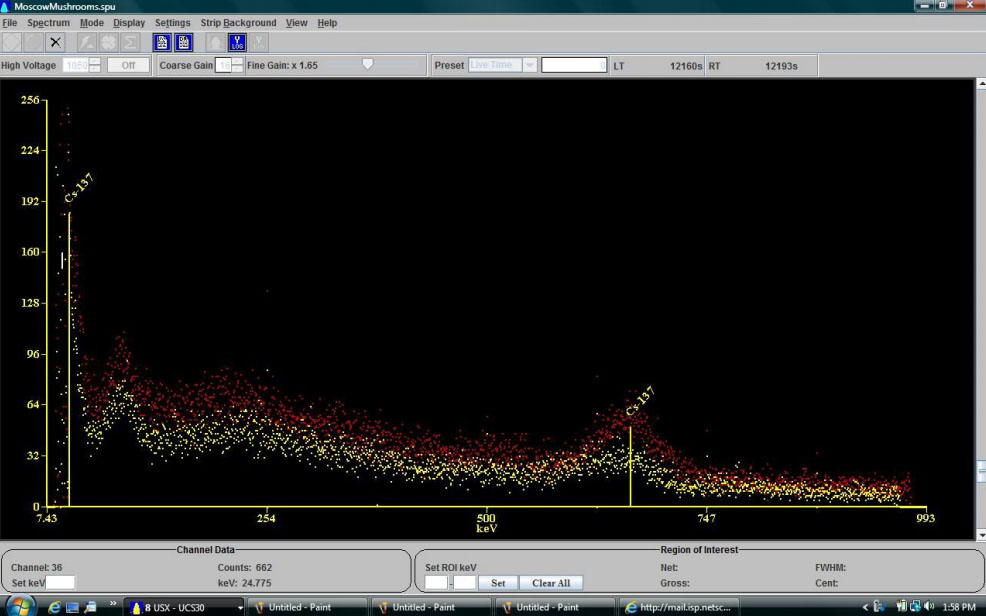Open the Preset Live Time dropdown
986x616 pixels.
pos(529,65)
